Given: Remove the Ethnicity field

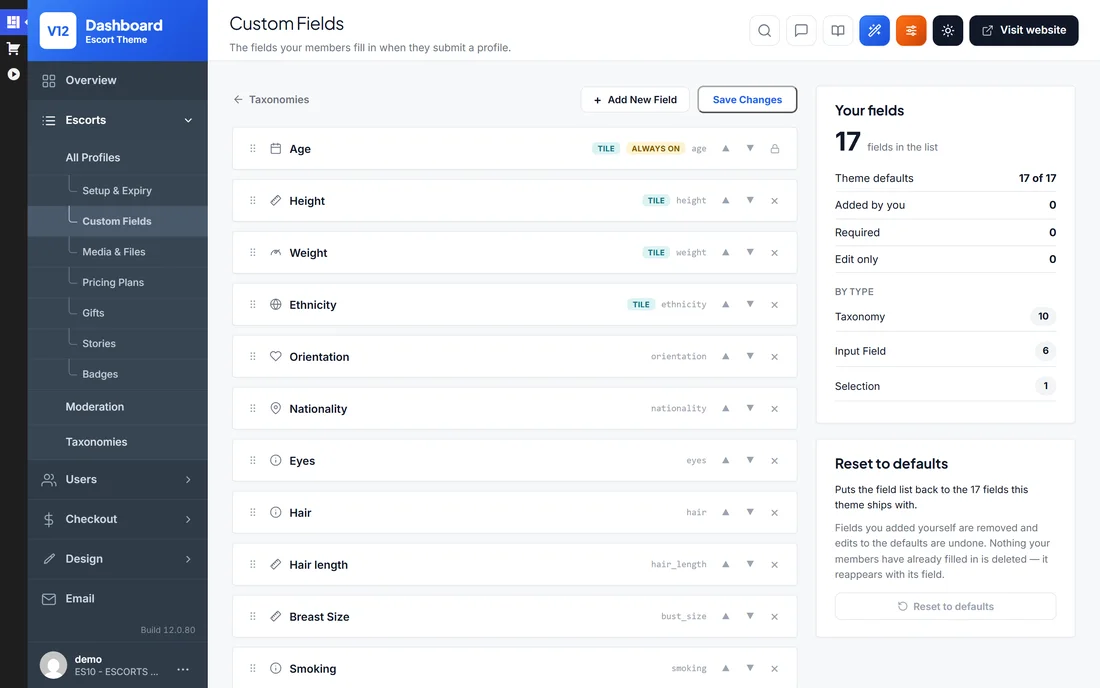Looking at the screenshot, I should coord(774,304).
